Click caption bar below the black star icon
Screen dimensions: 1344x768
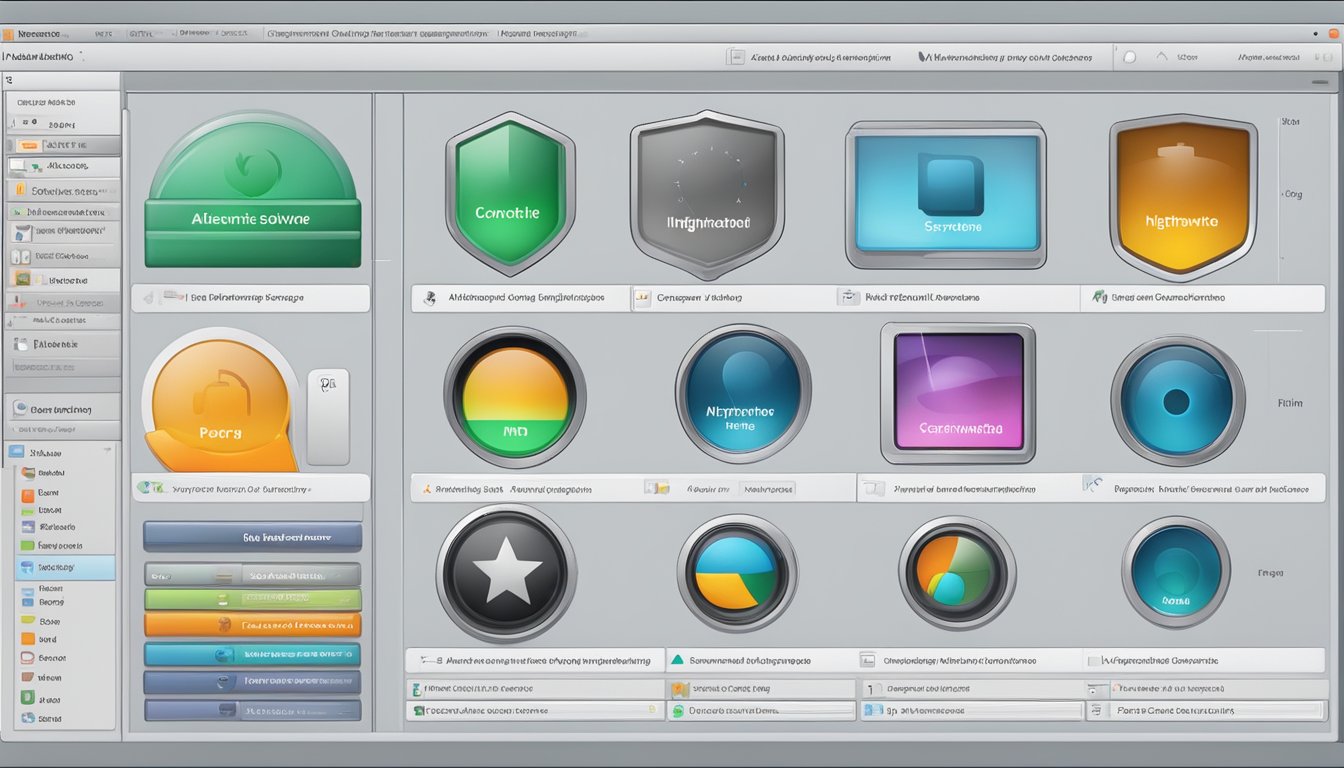coord(534,660)
